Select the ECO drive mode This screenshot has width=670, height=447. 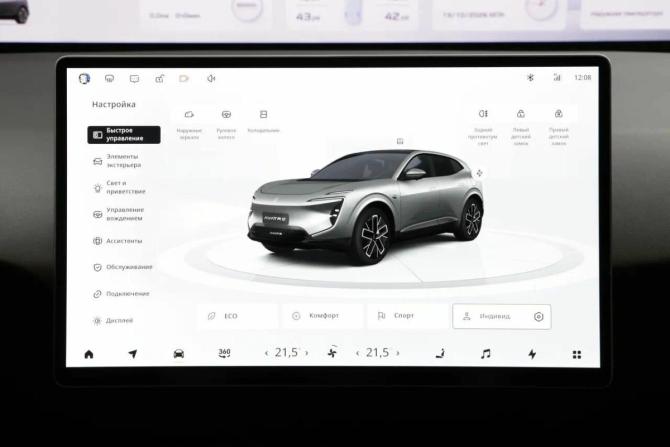point(238,316)
